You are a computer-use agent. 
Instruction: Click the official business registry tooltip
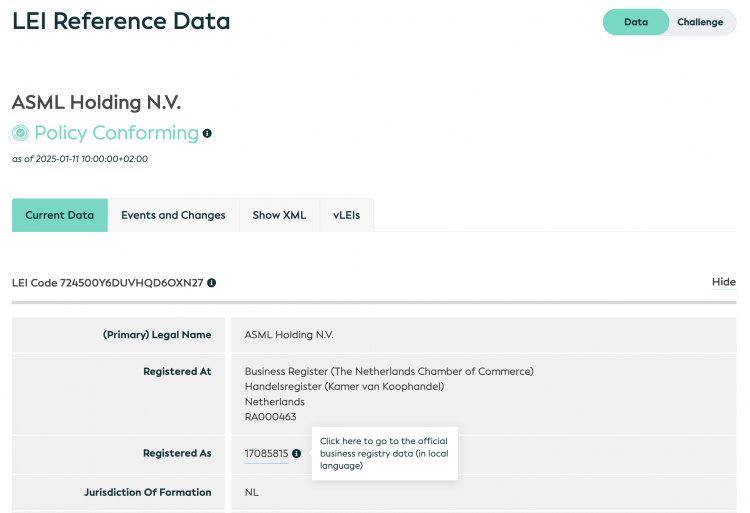(383, 453)
